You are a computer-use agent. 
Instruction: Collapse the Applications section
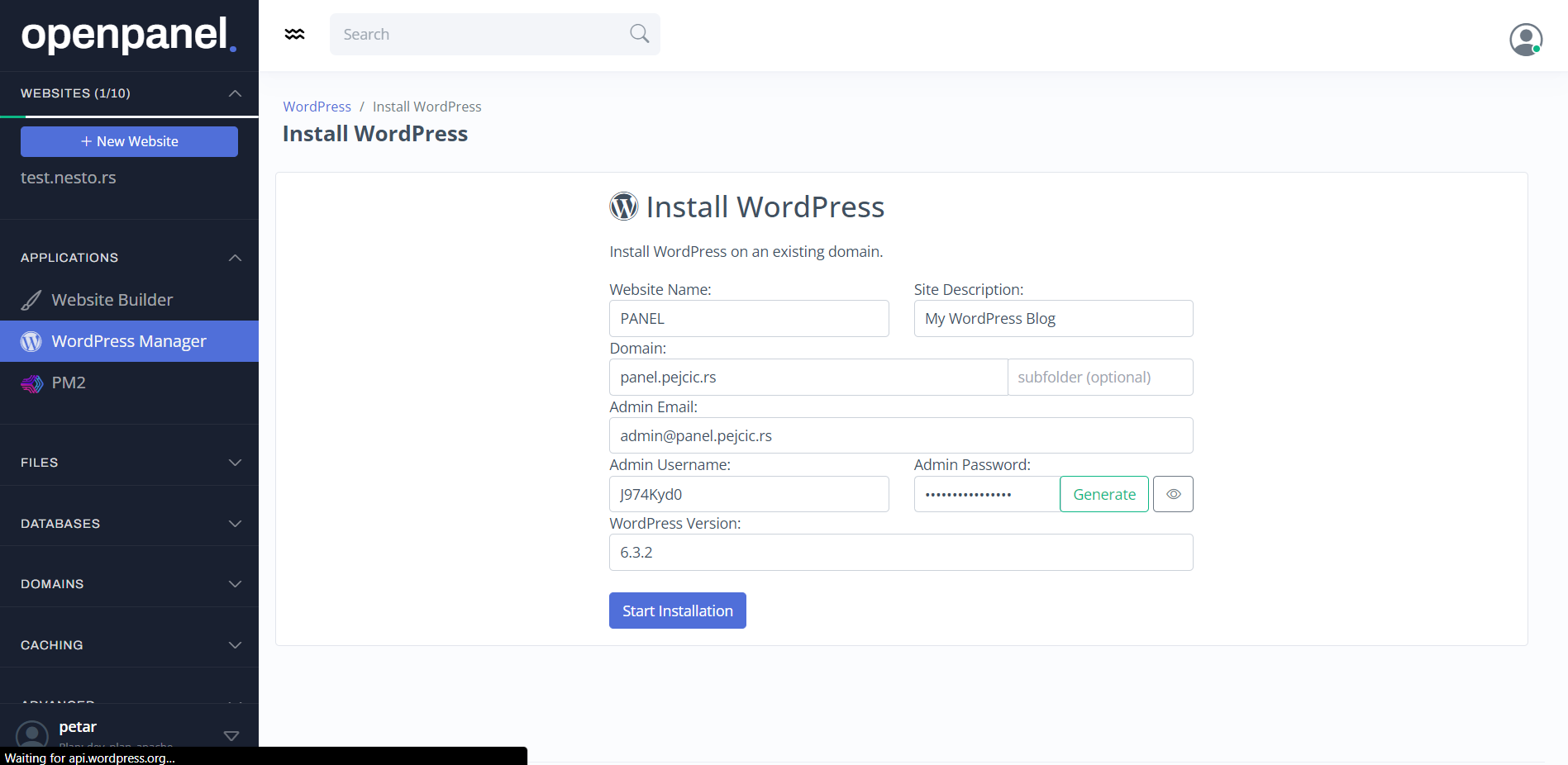click(235, 258)
